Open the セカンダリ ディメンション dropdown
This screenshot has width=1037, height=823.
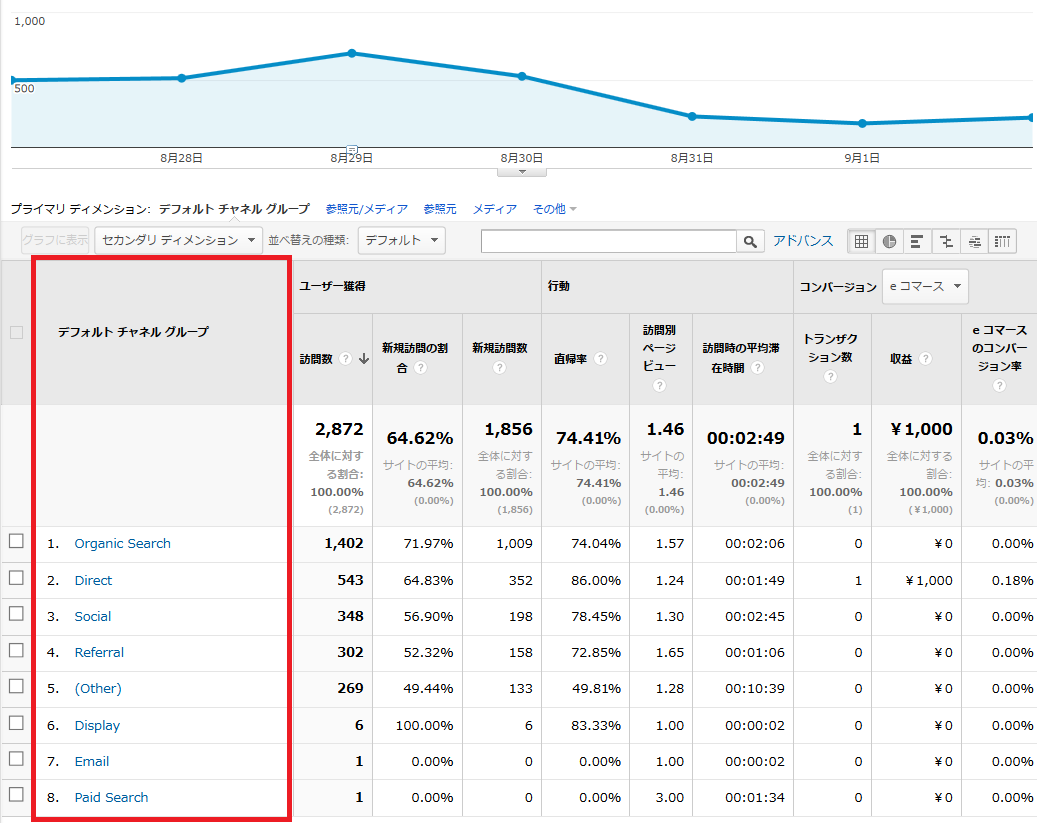(178, 240)
